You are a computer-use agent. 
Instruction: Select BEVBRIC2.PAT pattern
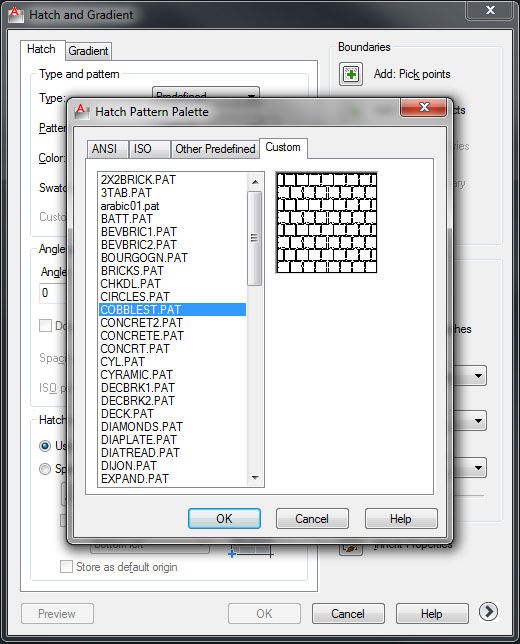[173, 245]
